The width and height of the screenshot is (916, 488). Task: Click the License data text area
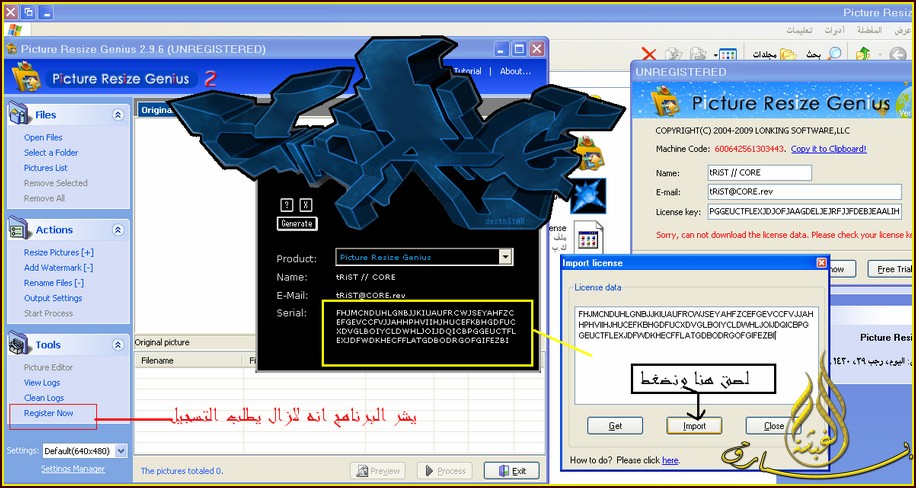(x=696, y=355)
